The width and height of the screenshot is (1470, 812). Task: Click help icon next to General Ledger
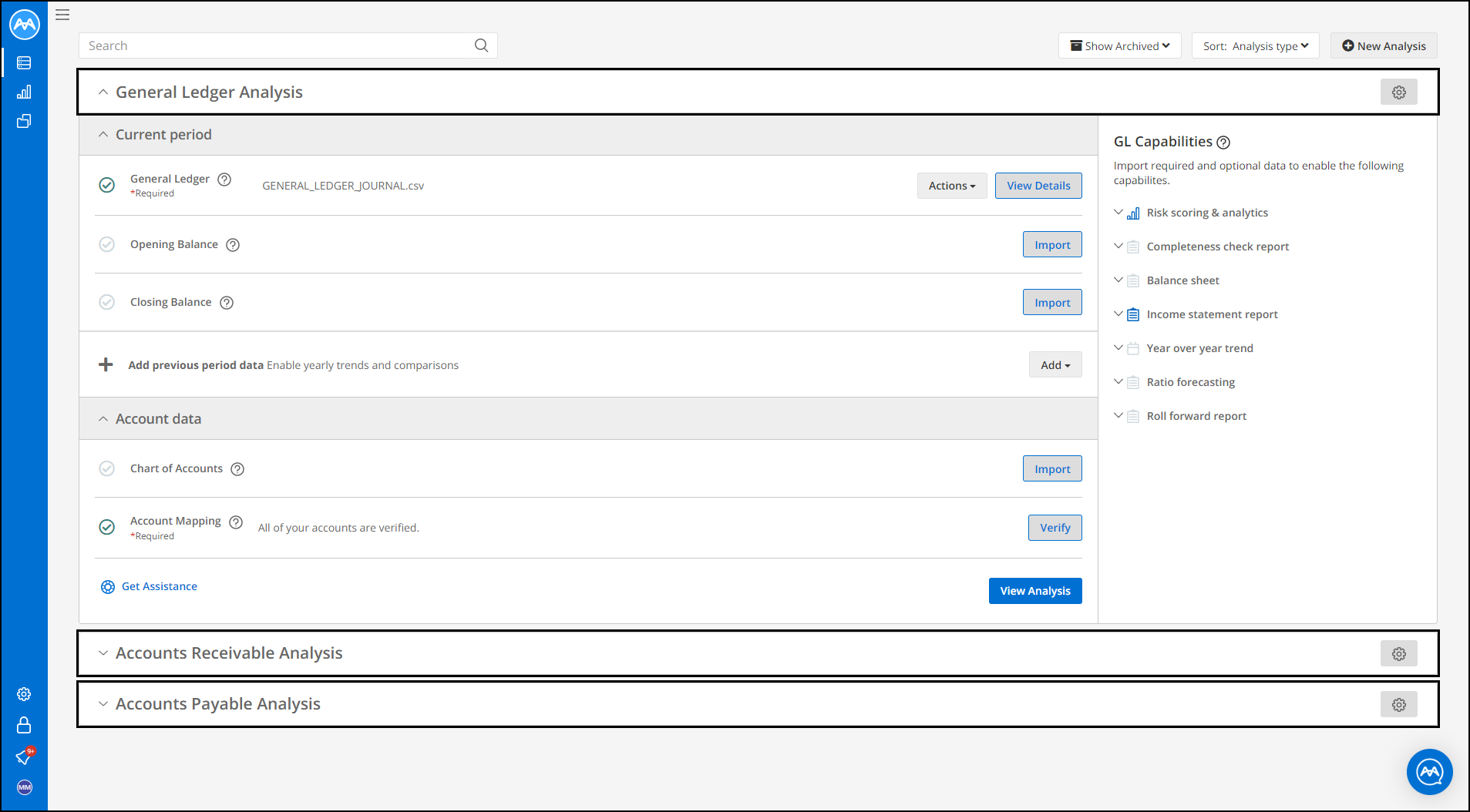click(x=224, y=180)
